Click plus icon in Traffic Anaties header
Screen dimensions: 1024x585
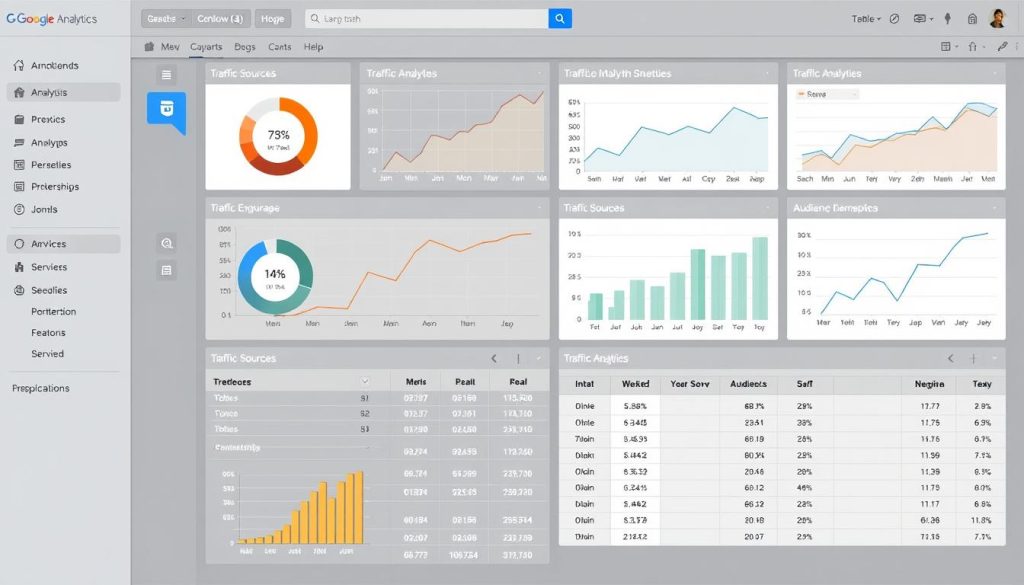point(973,358)
